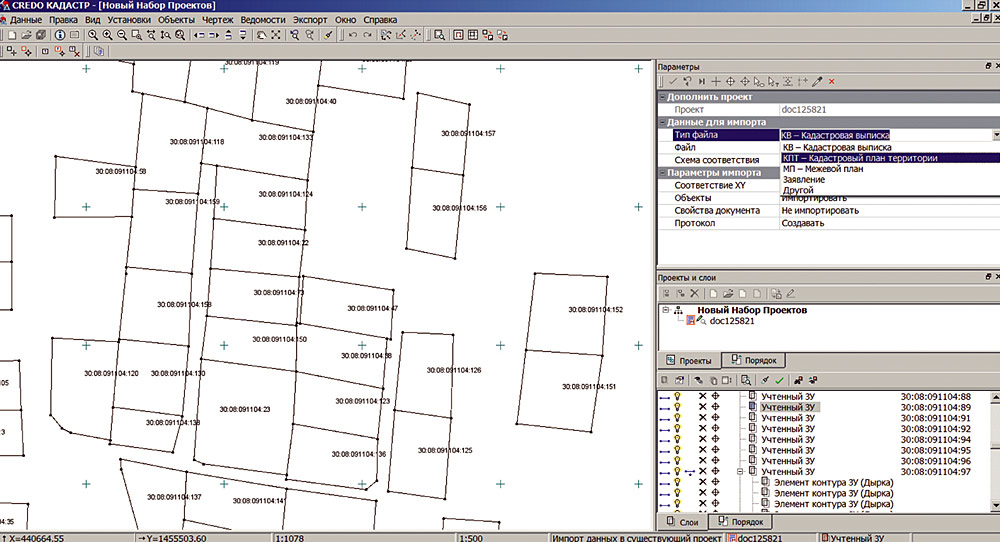
Task: Collapse the Учтенный ЗУ 30:08:091104:97 node
Action: [740, 472]
